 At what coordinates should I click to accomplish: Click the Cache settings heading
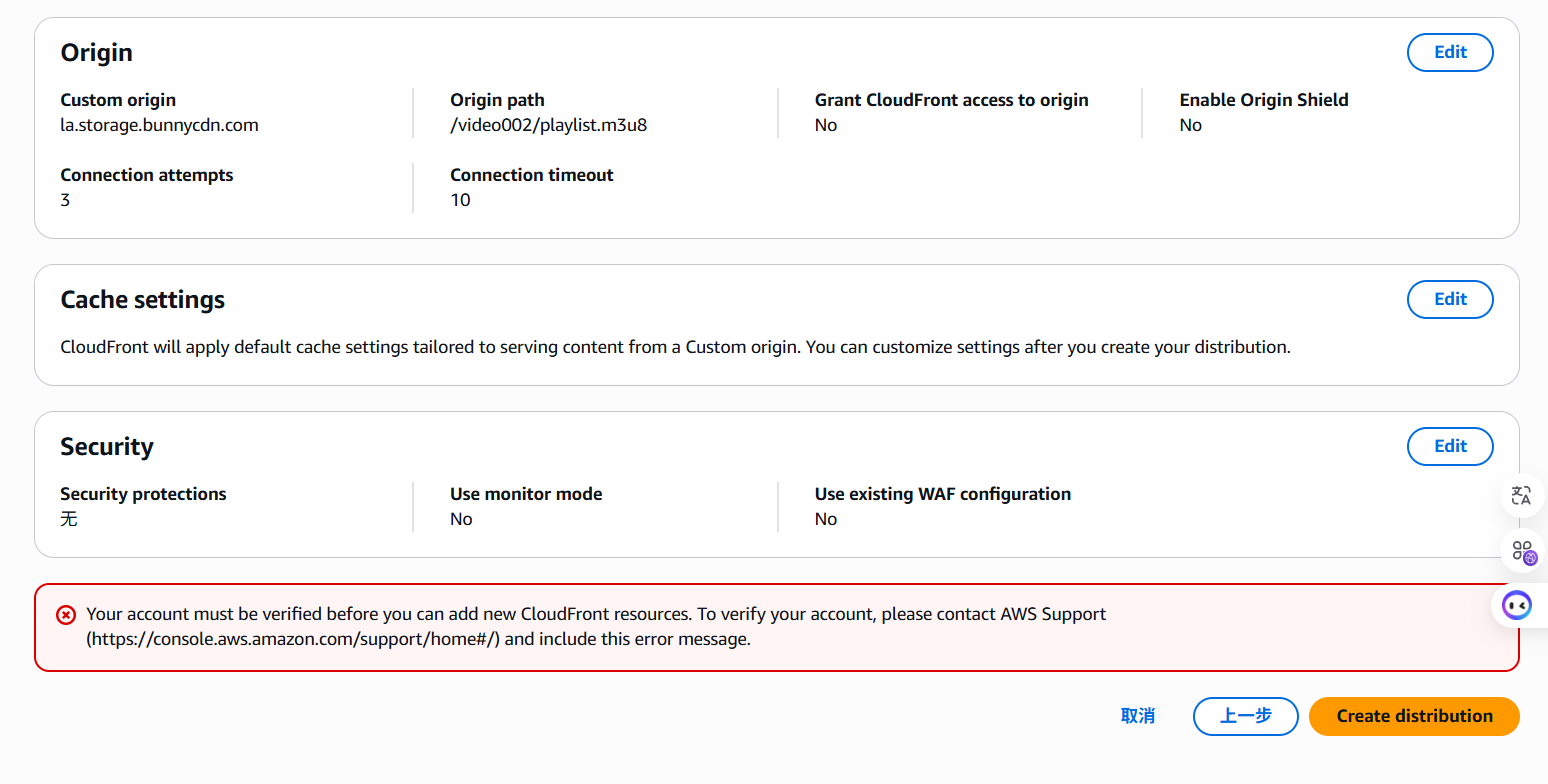click(x=143, y=300)
